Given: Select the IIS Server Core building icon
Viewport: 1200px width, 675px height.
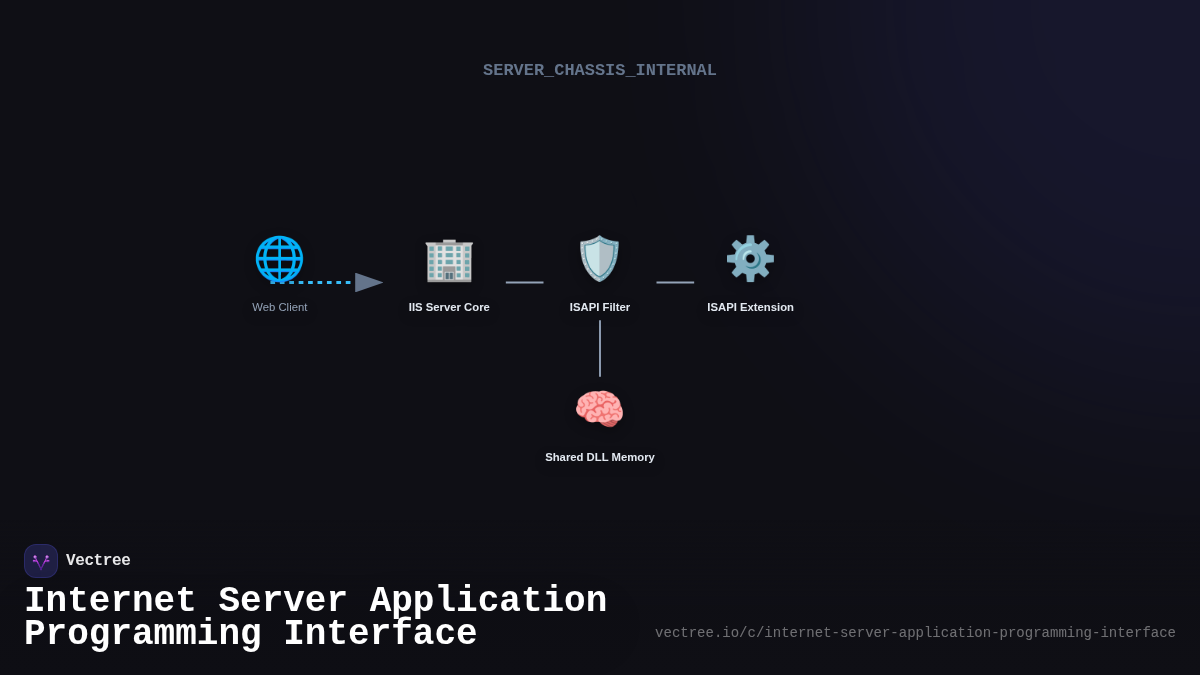Looking at the screenshot, I should [x=449, y=258].
